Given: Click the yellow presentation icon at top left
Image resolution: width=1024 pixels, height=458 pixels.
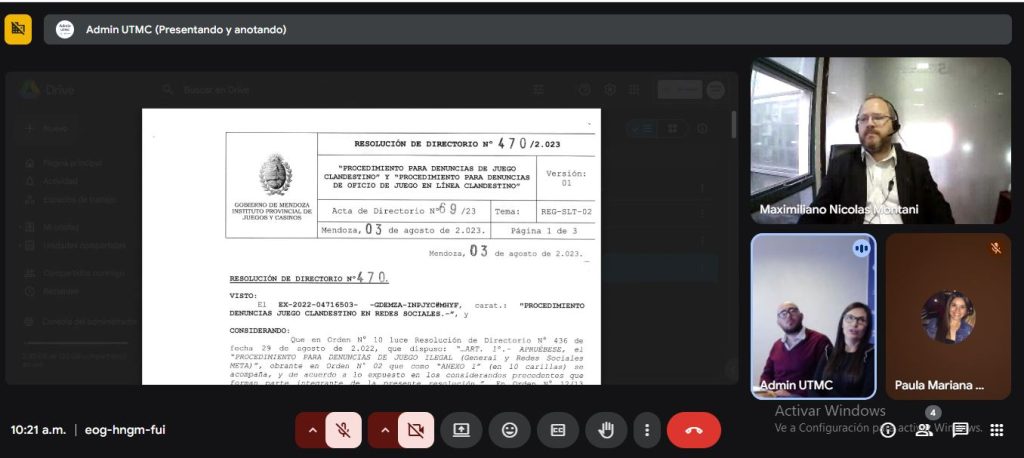Looking at the screenshot, I should point(18,29).
